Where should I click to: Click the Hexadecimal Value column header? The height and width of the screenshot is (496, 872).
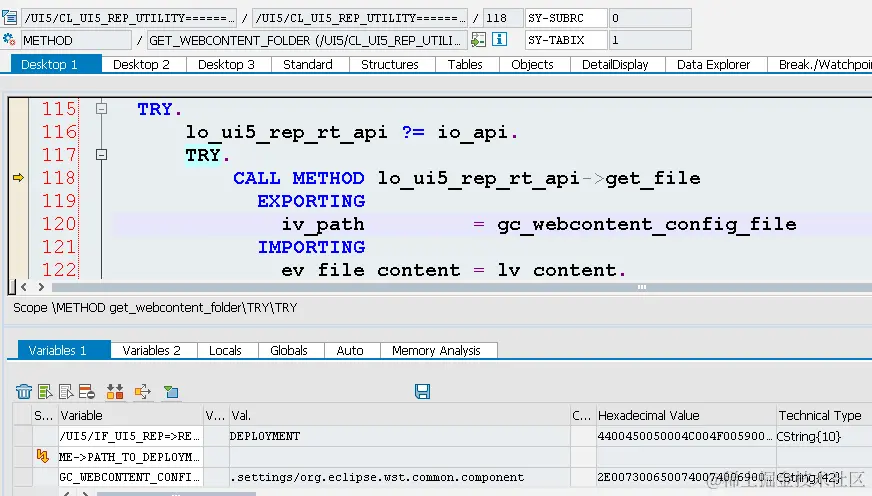[x=686, y=415]
